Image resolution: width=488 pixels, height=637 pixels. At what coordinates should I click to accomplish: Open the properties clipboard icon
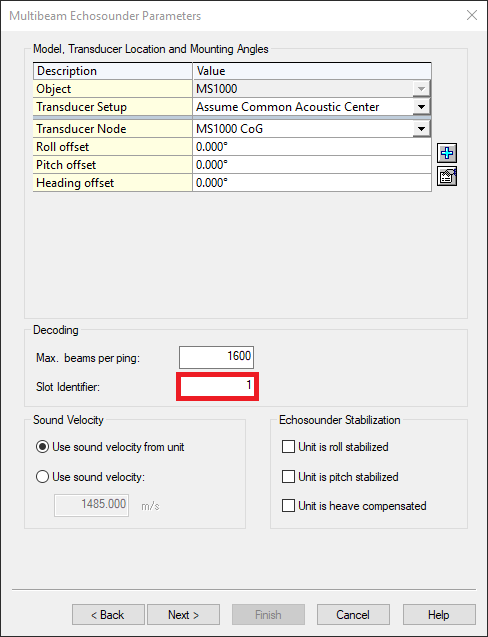(x=447, y=176)
